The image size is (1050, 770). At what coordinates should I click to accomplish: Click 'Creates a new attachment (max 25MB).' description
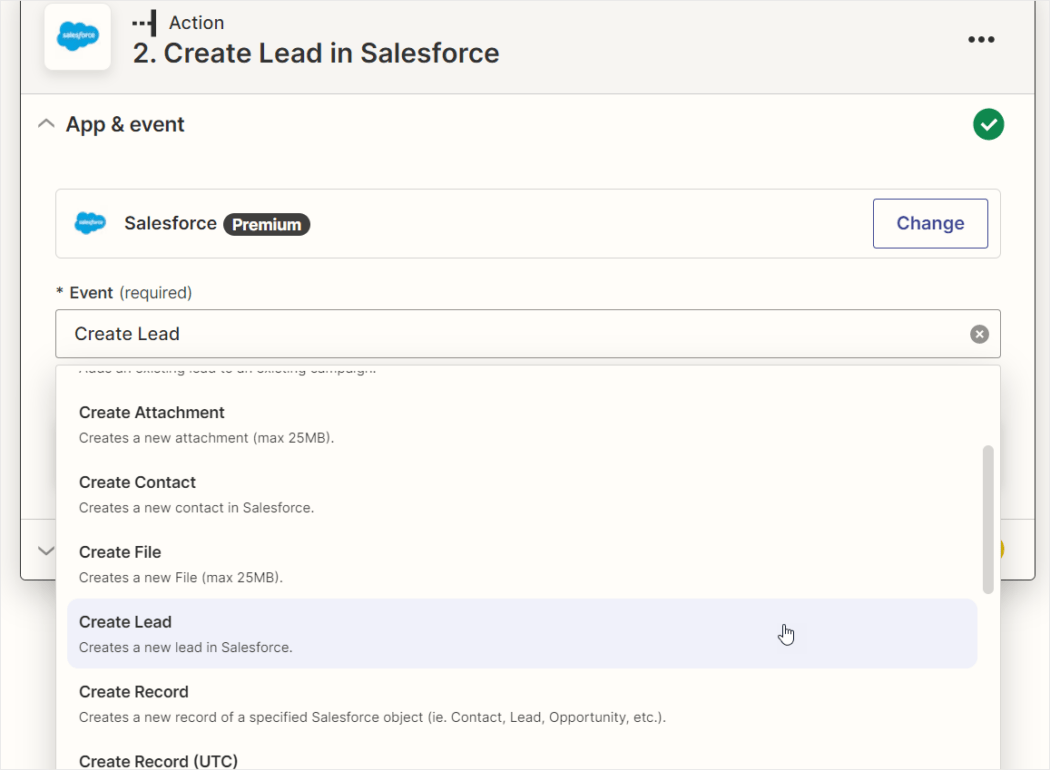coord(206,438)
